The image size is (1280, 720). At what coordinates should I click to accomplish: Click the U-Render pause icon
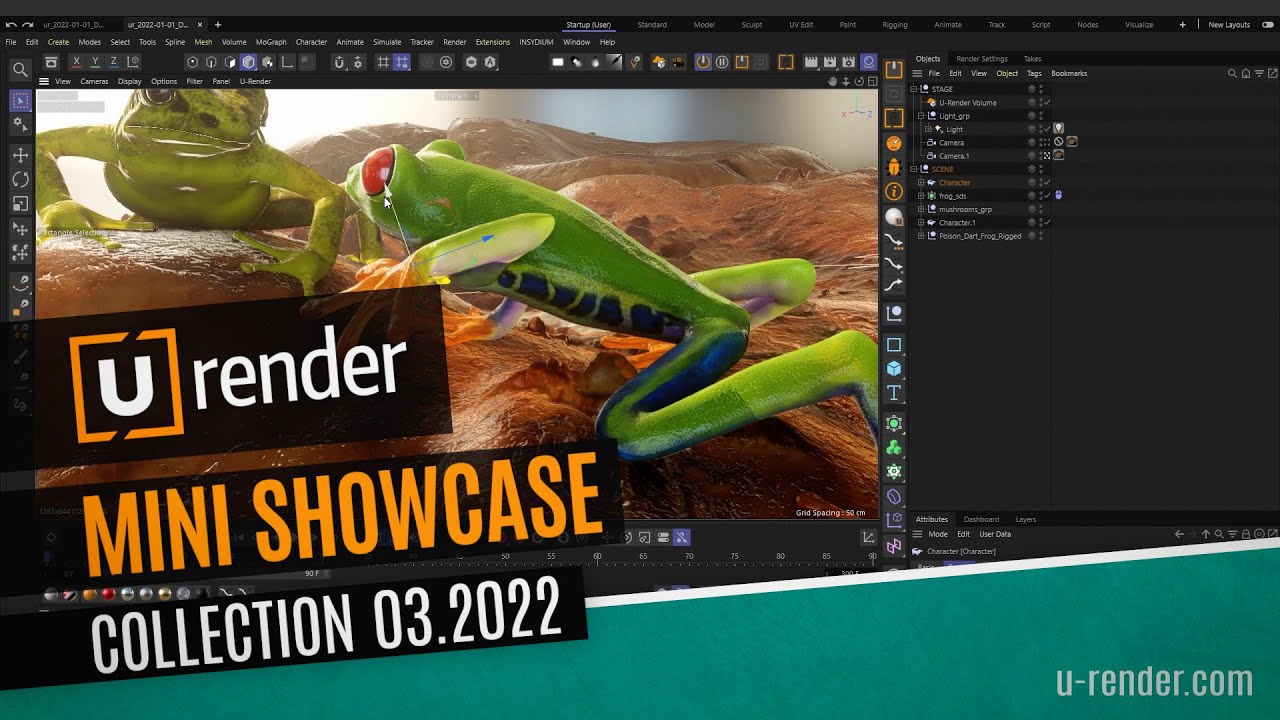(722, 62)
